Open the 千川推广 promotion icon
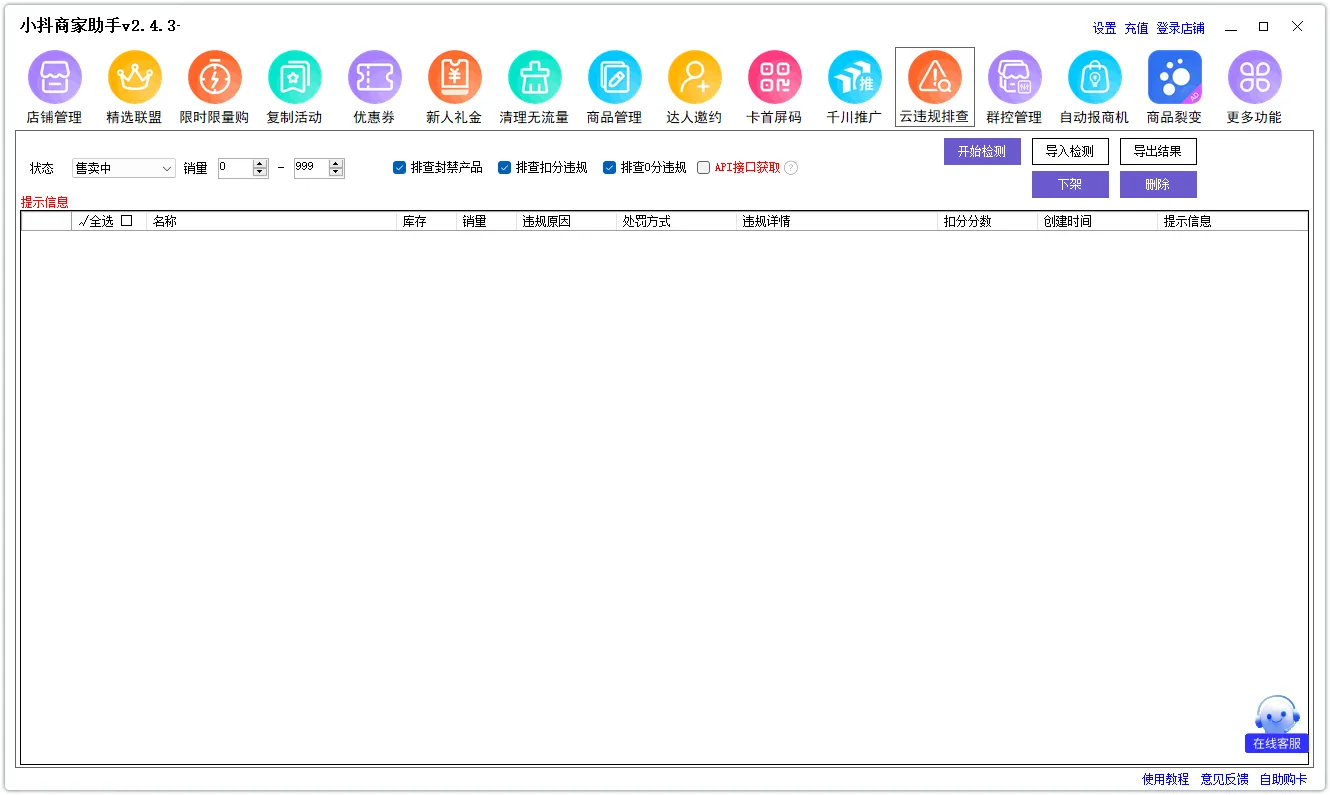 pos(854,78)
